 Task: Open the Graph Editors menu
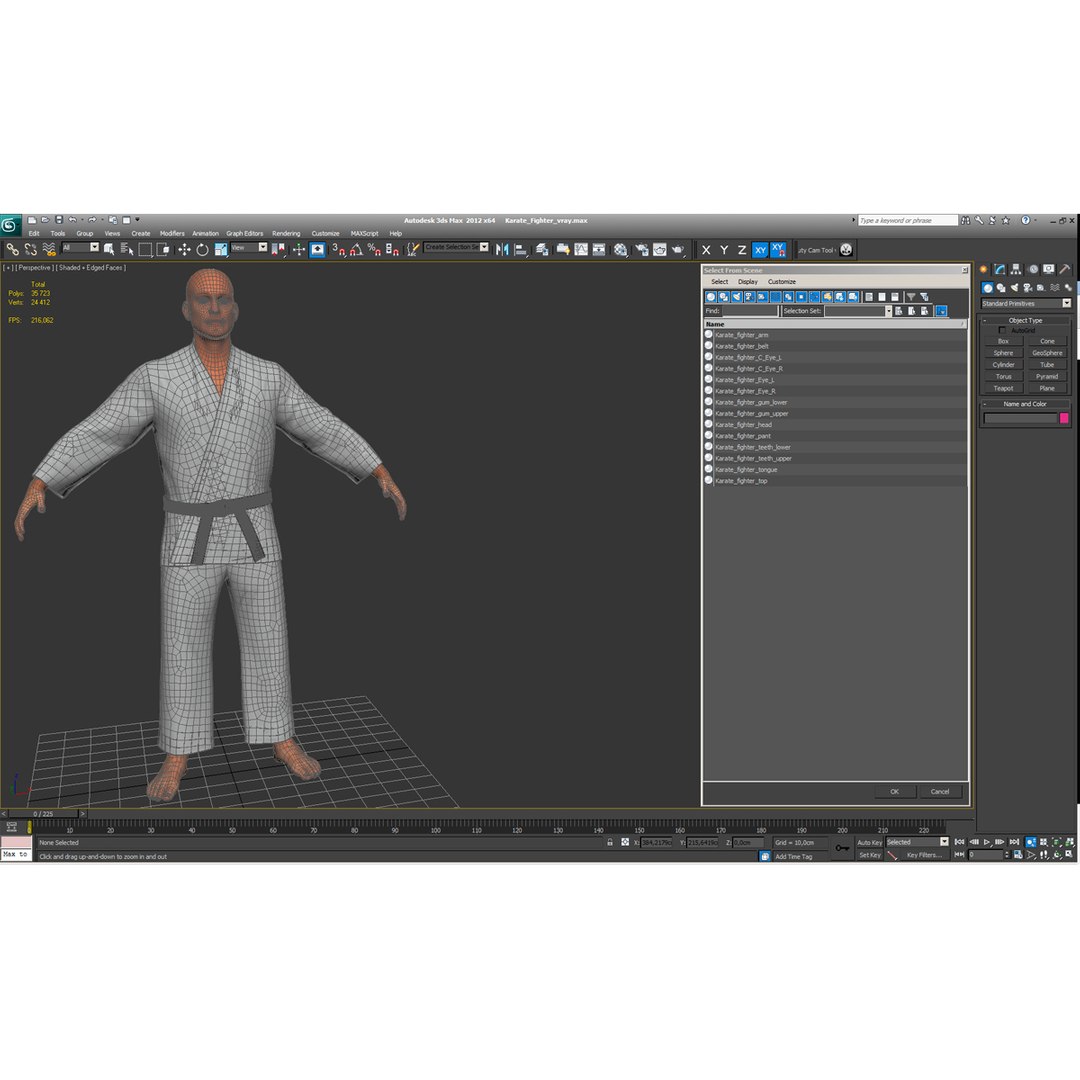pyautogui.click(x=245, y=233)
